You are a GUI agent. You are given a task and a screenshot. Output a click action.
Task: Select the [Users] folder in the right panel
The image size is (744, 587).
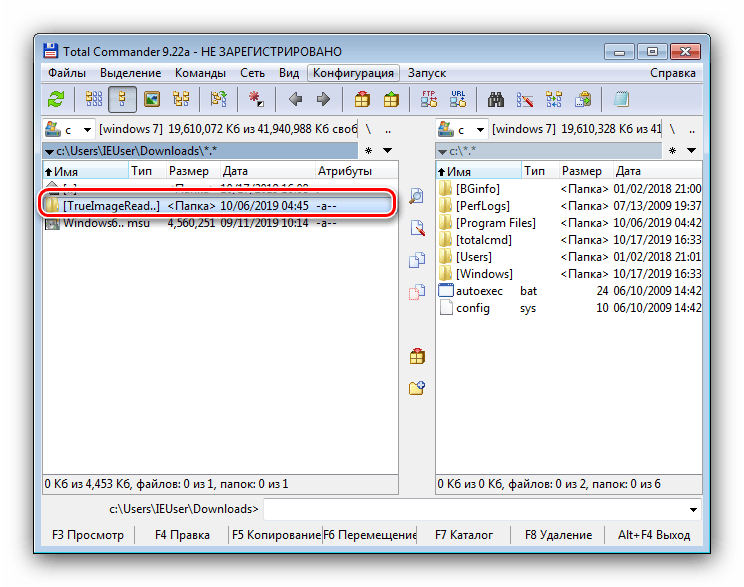click(x=569, y=257)
